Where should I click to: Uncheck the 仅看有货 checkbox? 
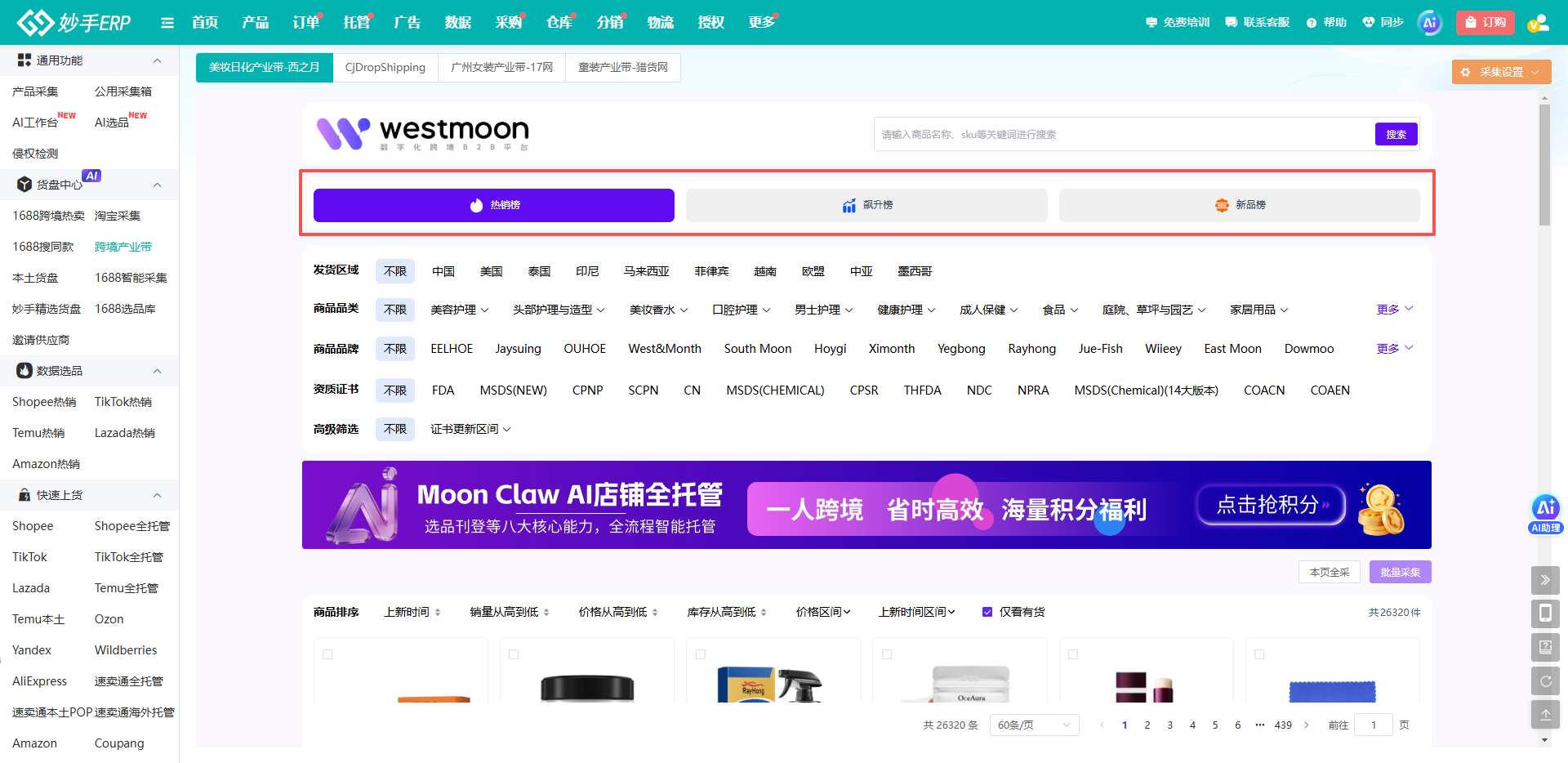pyautogui.click(x=987, y=612)
